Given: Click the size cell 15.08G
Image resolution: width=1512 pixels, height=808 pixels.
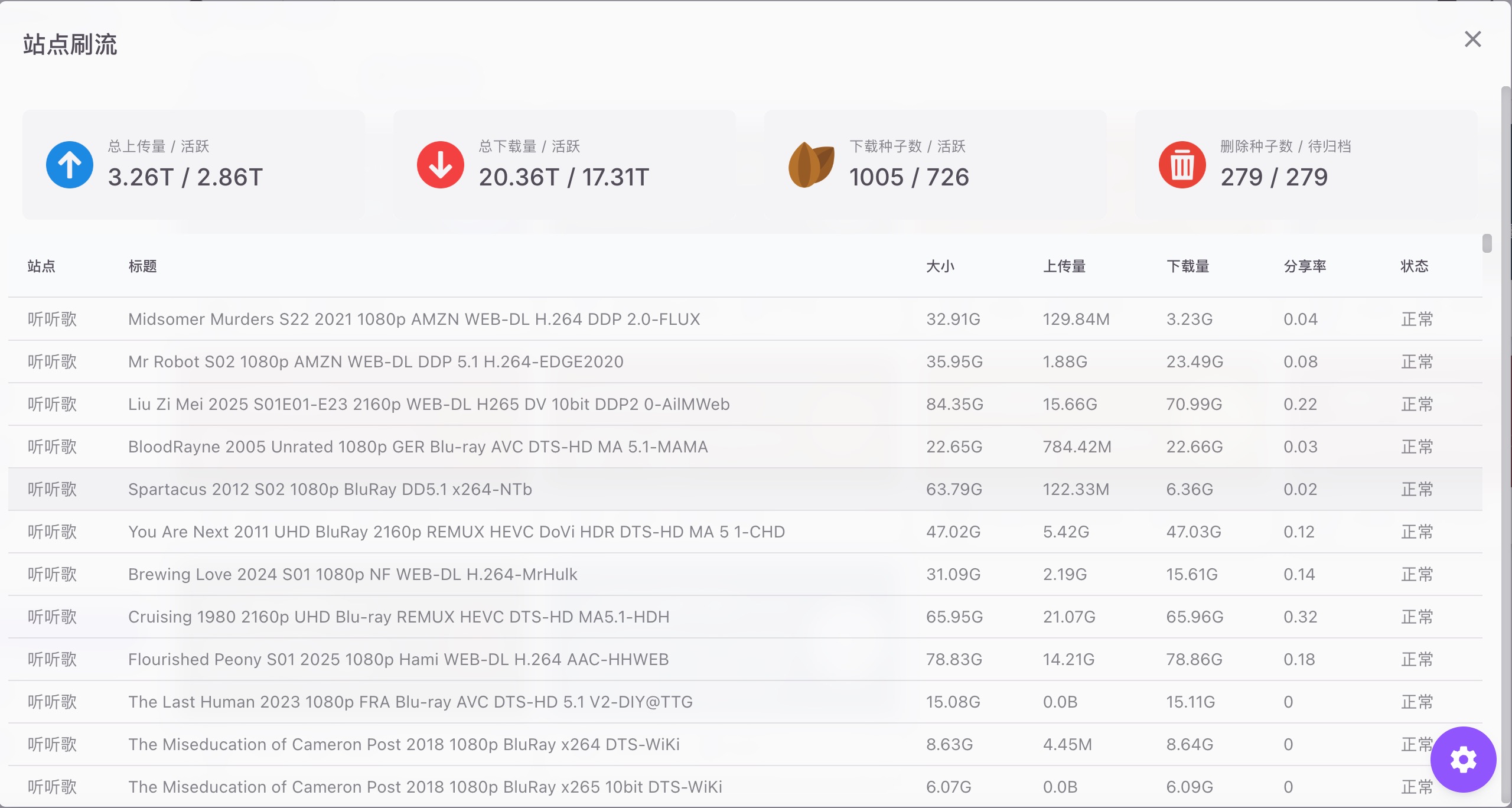Looking at the screenshot, I should (953, 702).
